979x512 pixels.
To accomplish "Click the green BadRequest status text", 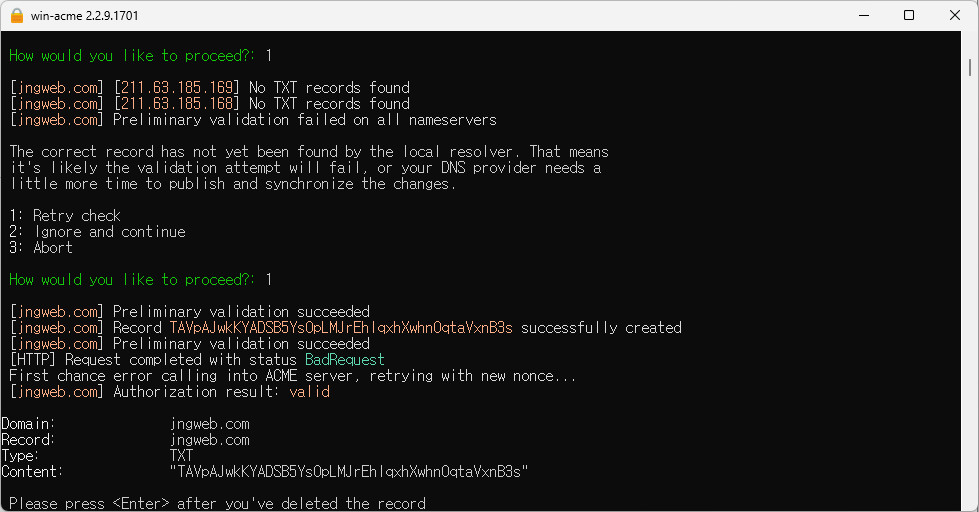I will click(345, 360).
